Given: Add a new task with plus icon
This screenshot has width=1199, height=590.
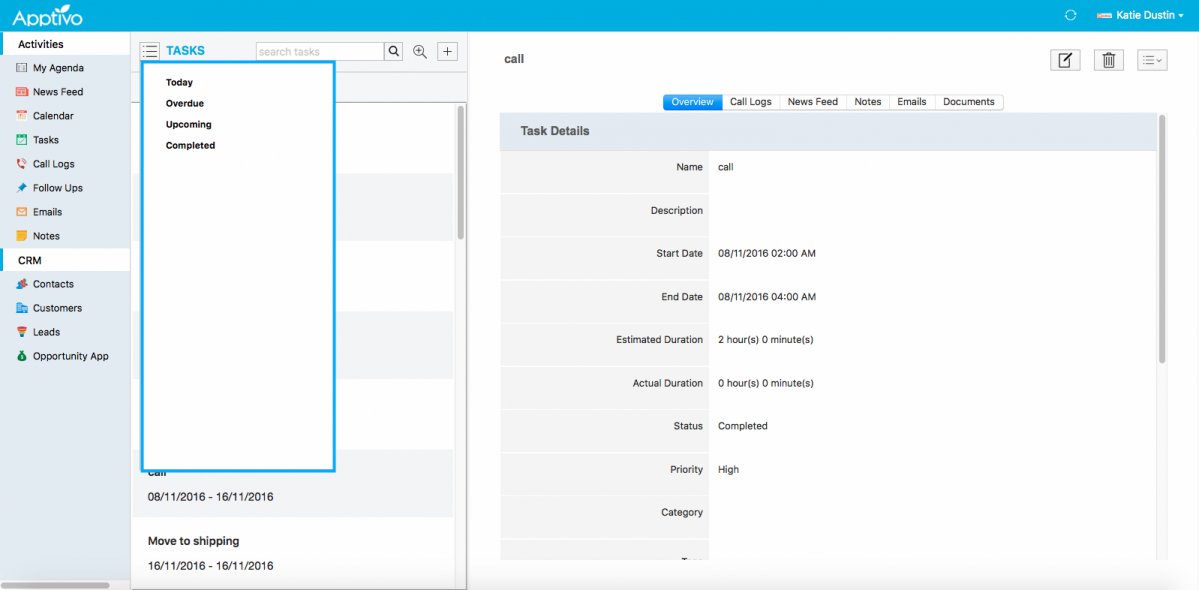Looking at the screenshot, I should 447,52.
